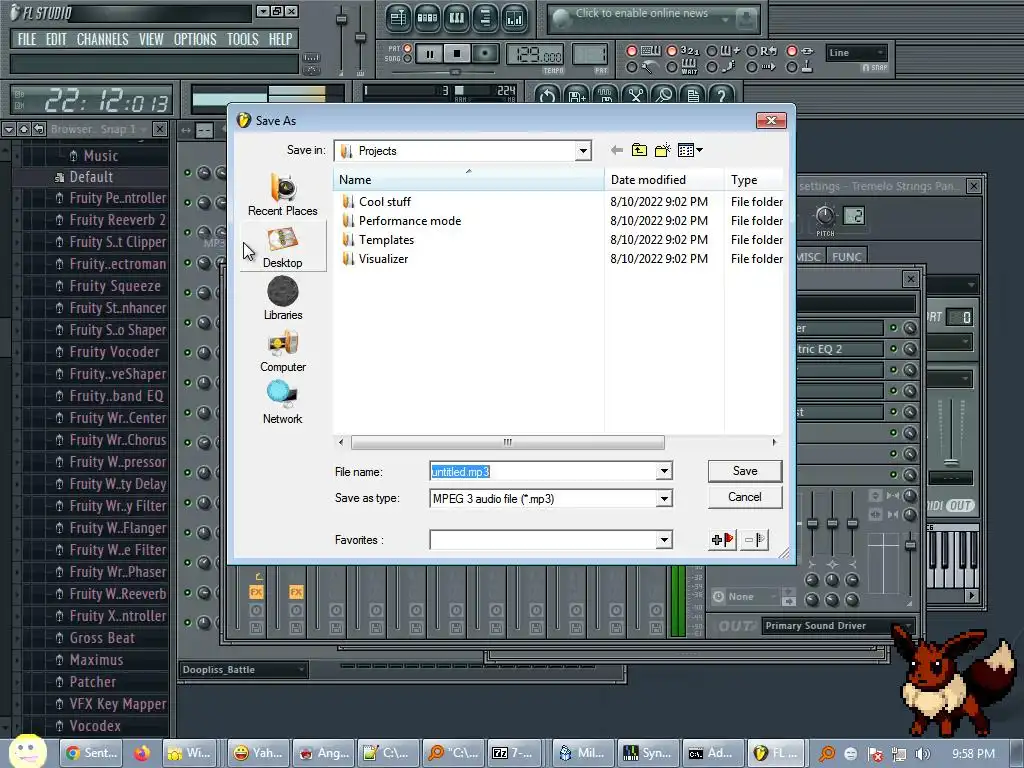Toggle the WAIT for input option
Screen dimensions: 1024x768
[671, 67]
